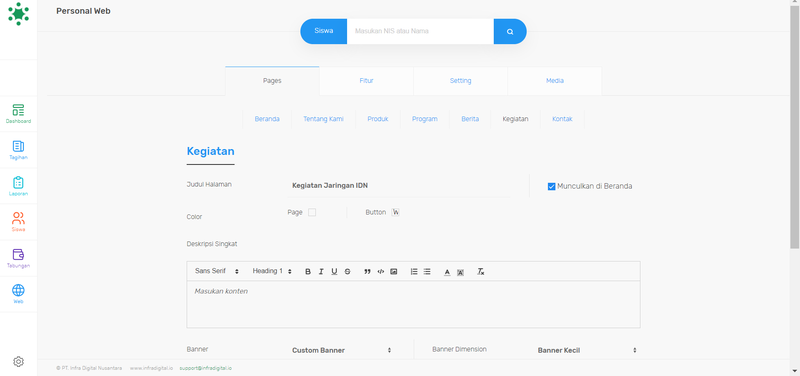Open the Siswa sidebar icon
This screenshot has width=800, height=376.
pyautogui.click(x=18, y=222)
